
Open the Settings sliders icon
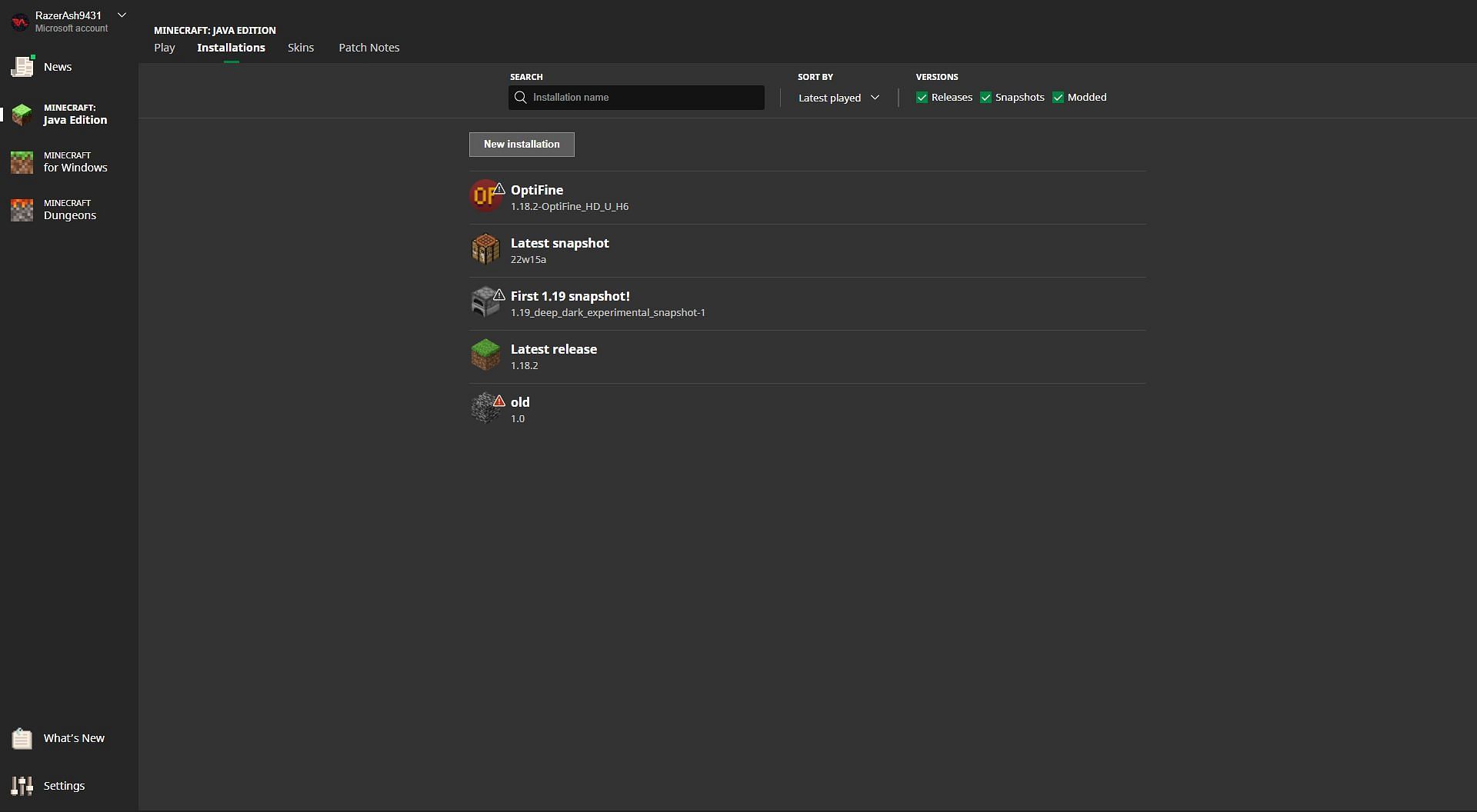pos(22,786)
